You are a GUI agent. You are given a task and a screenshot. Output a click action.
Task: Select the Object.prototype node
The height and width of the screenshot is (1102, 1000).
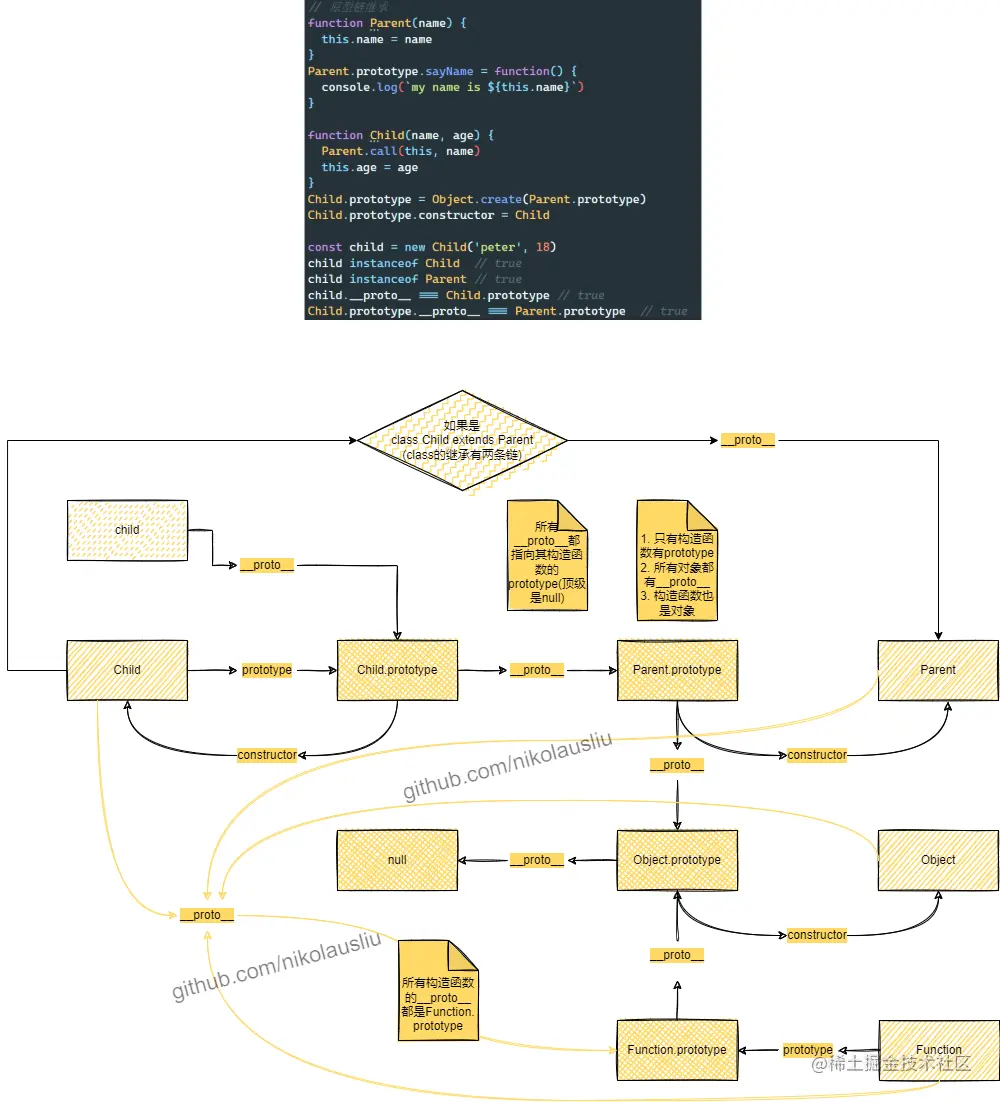coord(677,860)
